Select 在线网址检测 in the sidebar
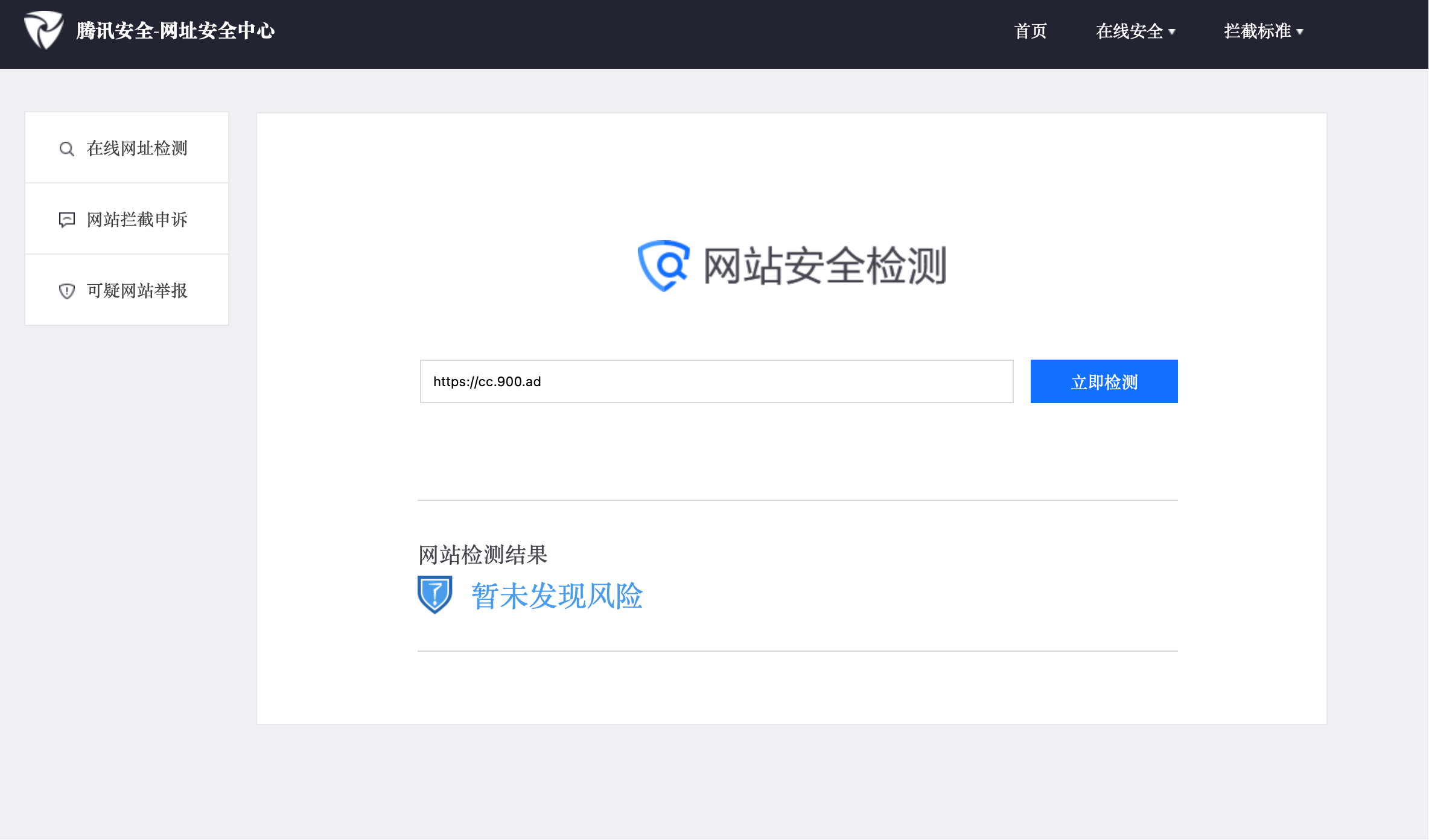The height and width of the screenshot is (840, 1429). tap(137, 148)
